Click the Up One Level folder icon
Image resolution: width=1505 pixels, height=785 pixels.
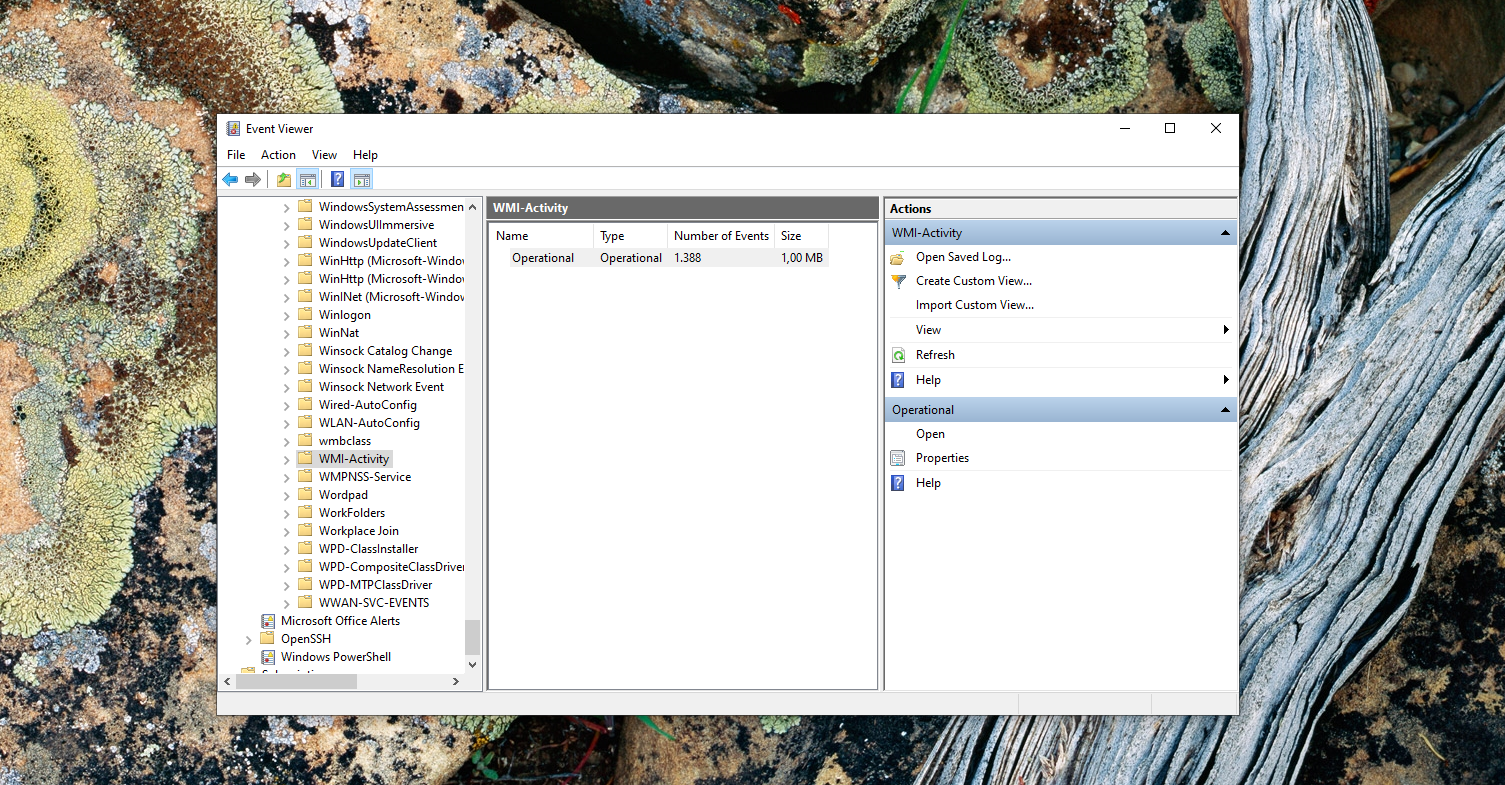pyautogui.click(x=284, y=179)
